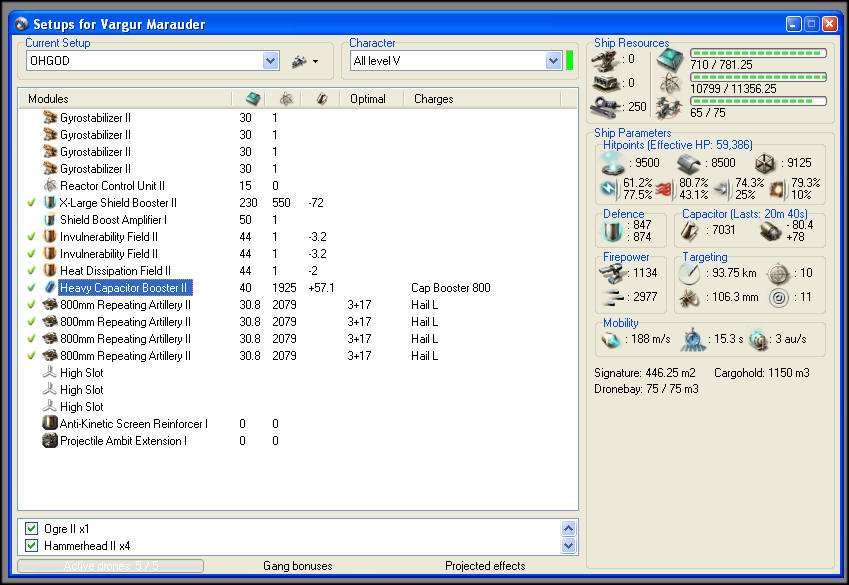Click the CPU column header icon
Image resolution: width=849 pixels, height=585 pixels.
(x=252, y=99)
